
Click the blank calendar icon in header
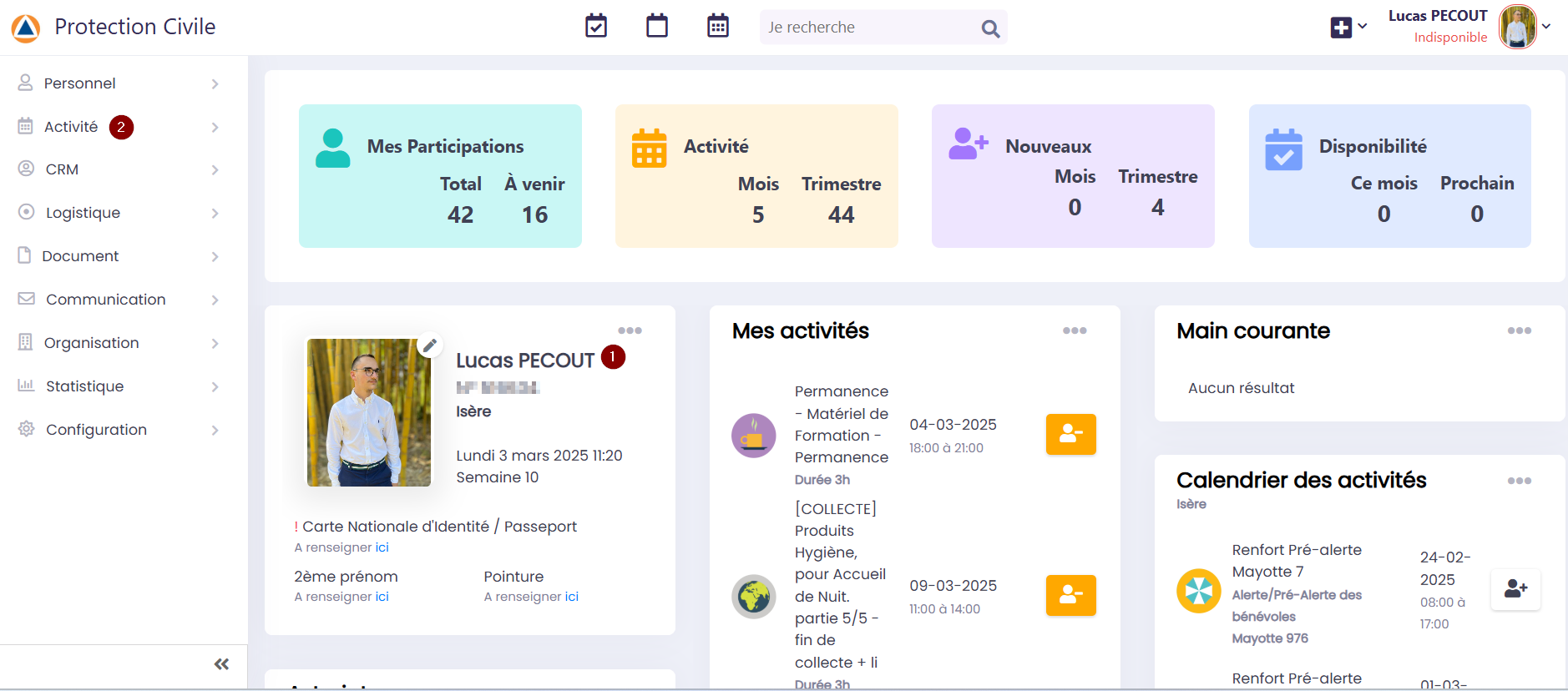pyautogui.click(x=657, y=27)
